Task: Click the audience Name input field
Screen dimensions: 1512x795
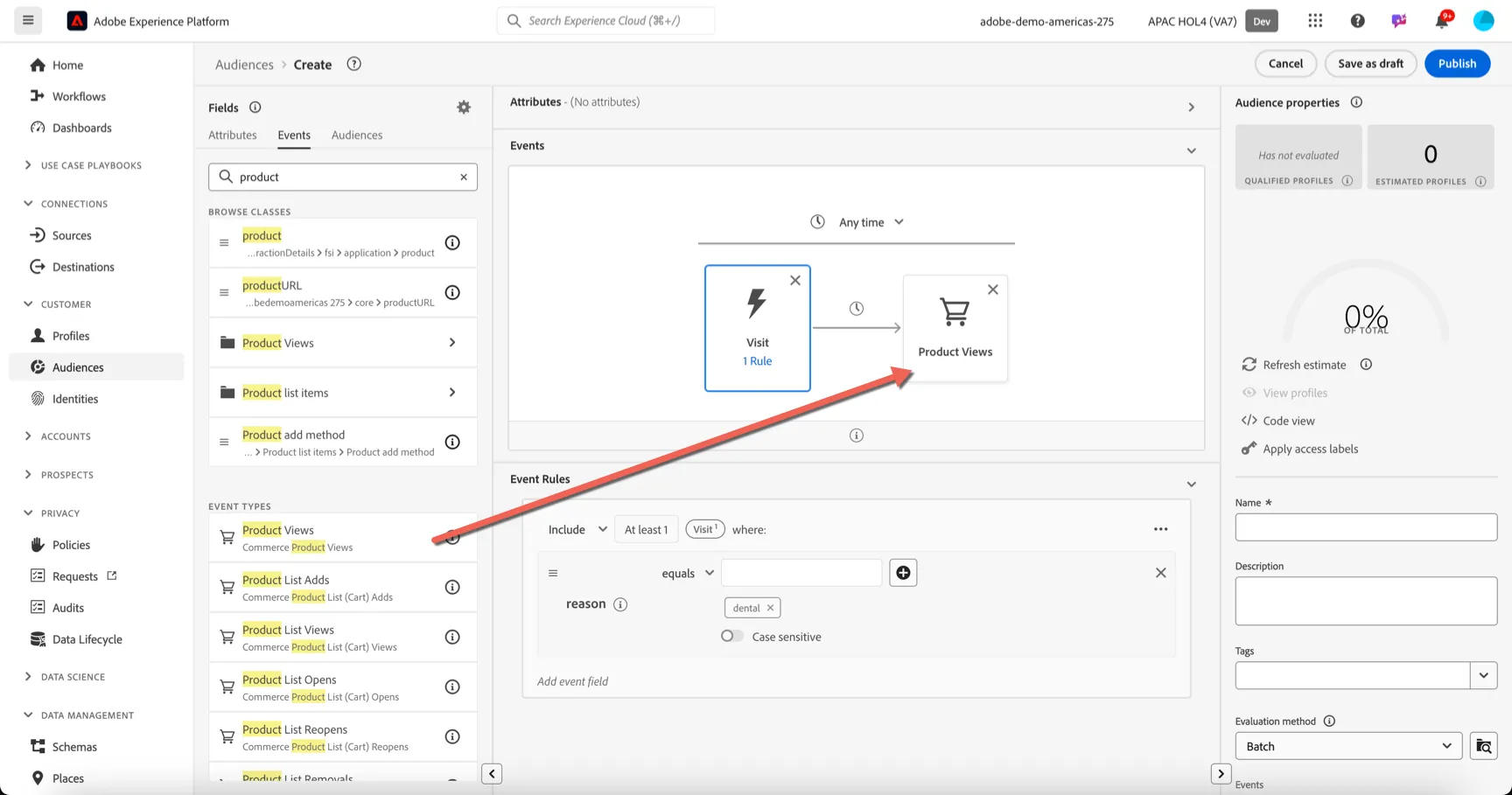Action: [1366, 527]
